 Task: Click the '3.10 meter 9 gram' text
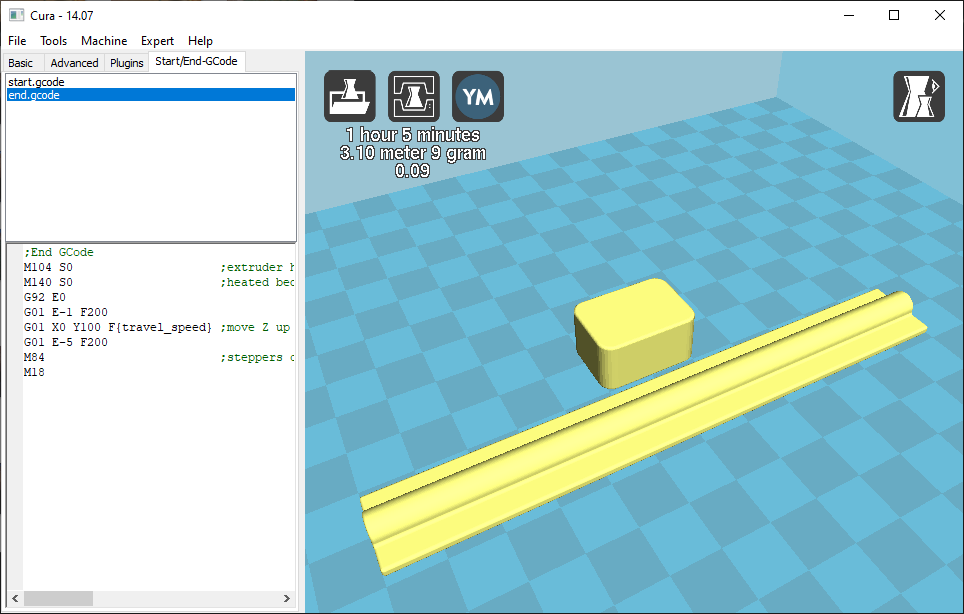coord(413,152)
